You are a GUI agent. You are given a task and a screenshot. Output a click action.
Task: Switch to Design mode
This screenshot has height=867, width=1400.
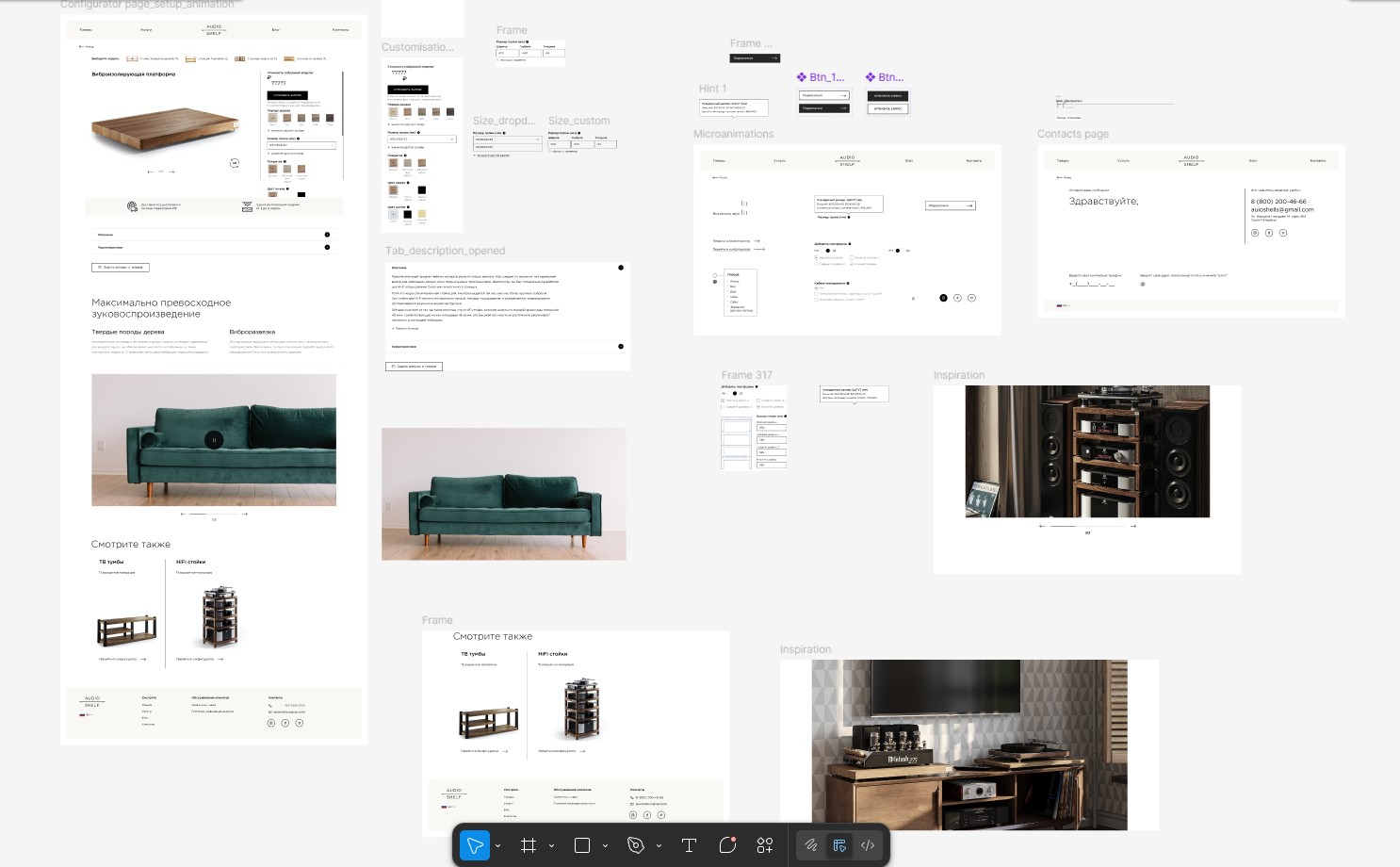point(839,845)
